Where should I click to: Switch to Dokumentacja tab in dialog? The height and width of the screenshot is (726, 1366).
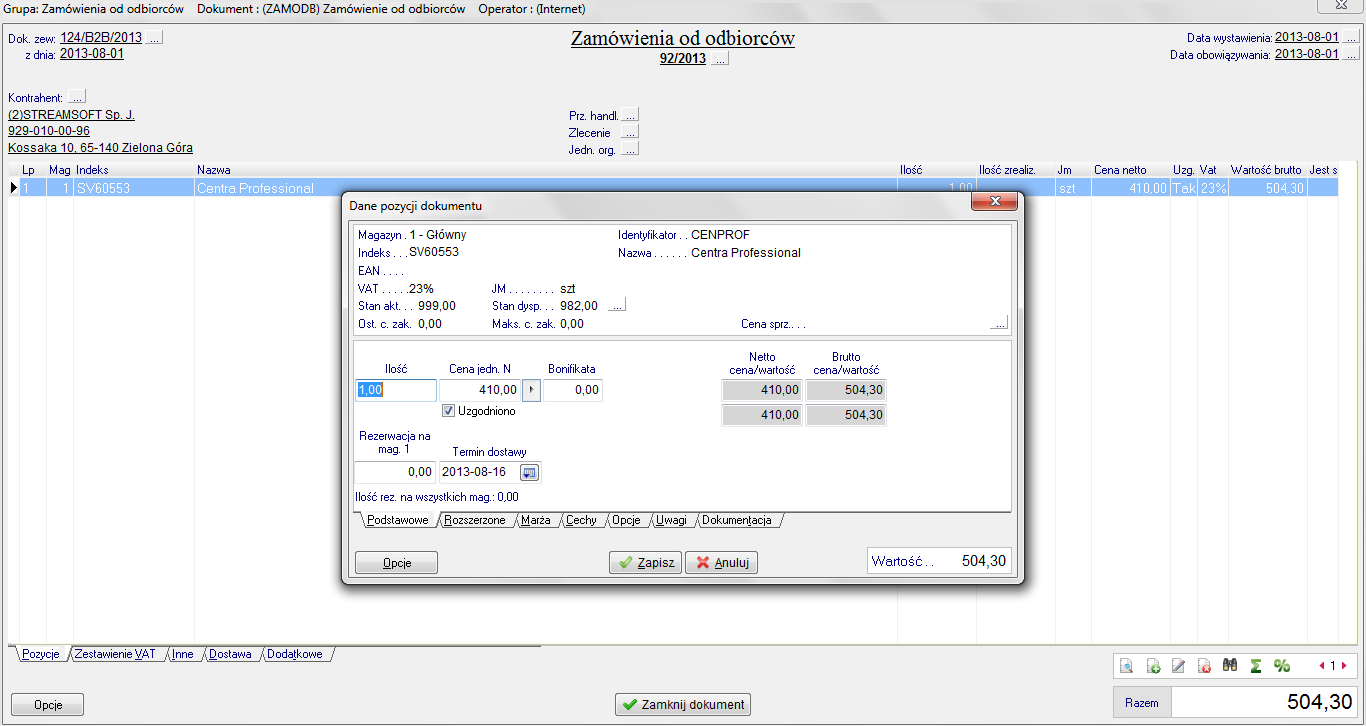point(737,521)
